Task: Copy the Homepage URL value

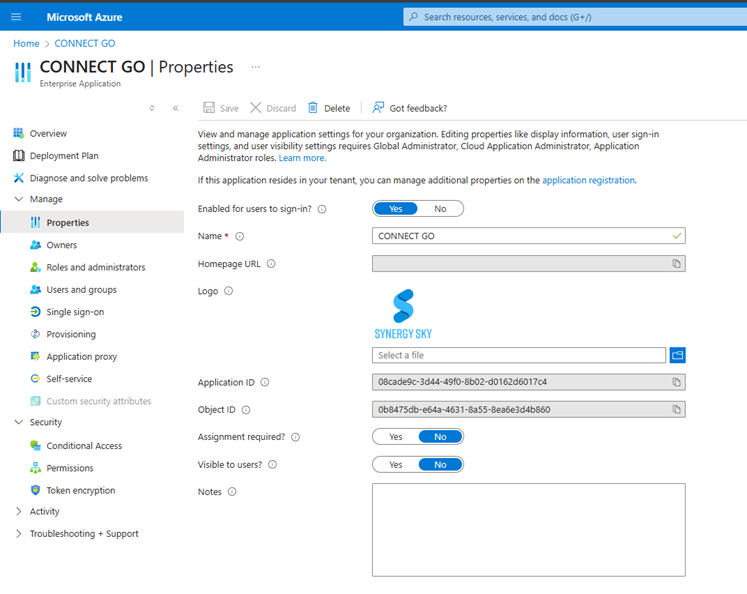Action: point(676,264)
